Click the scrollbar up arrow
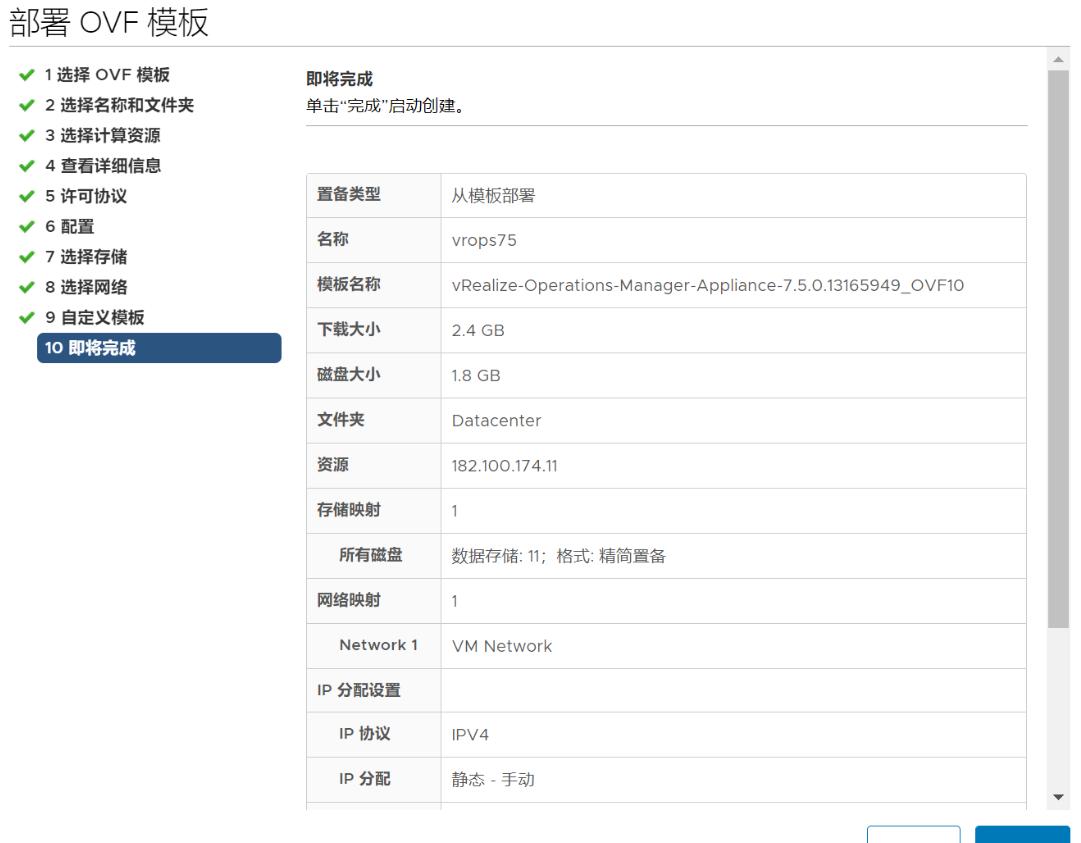This screenshot has width=1081, height=843. [1059, 60]
